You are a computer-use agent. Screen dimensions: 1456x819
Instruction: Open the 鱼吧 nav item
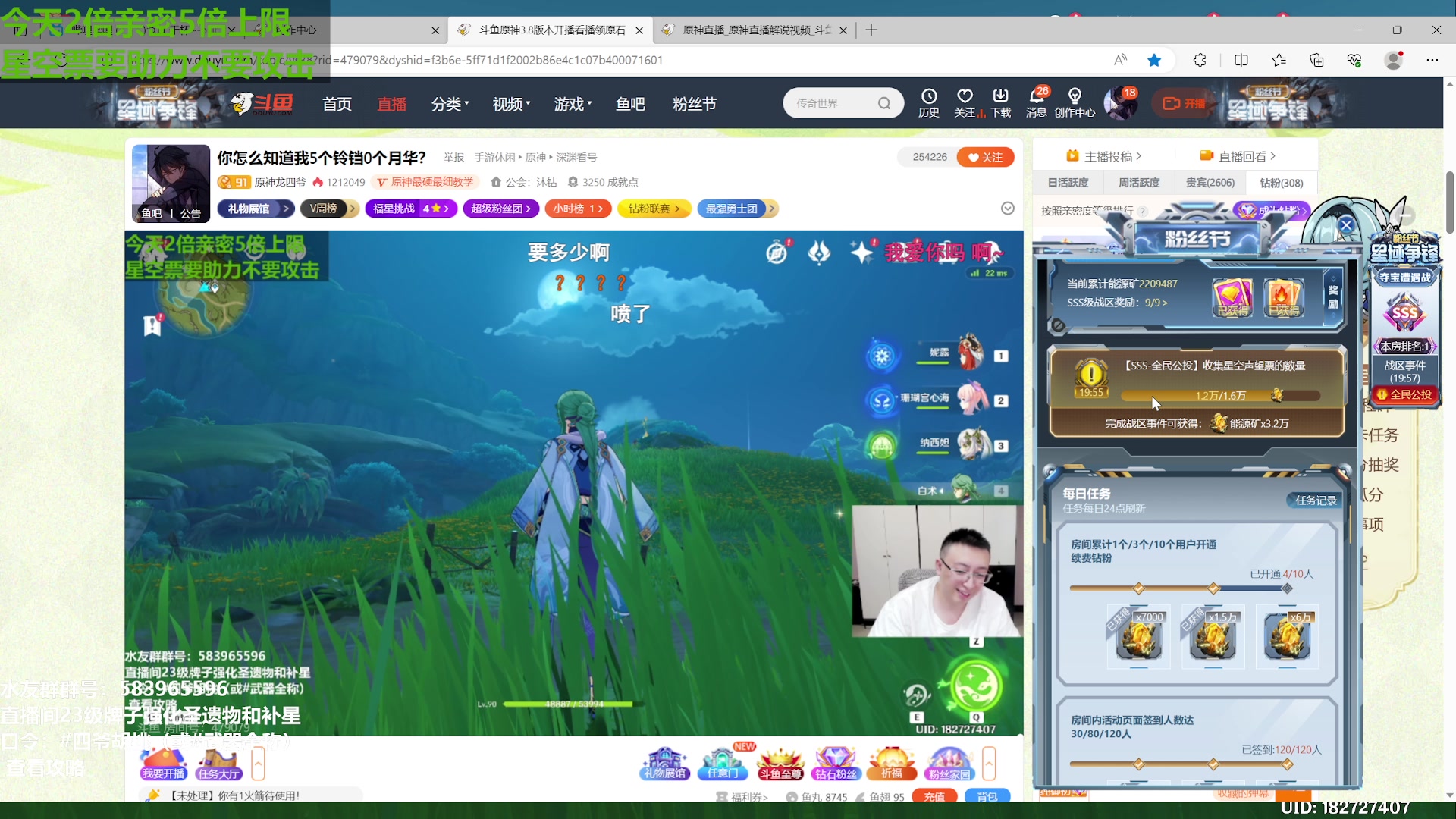coord(630,104)
